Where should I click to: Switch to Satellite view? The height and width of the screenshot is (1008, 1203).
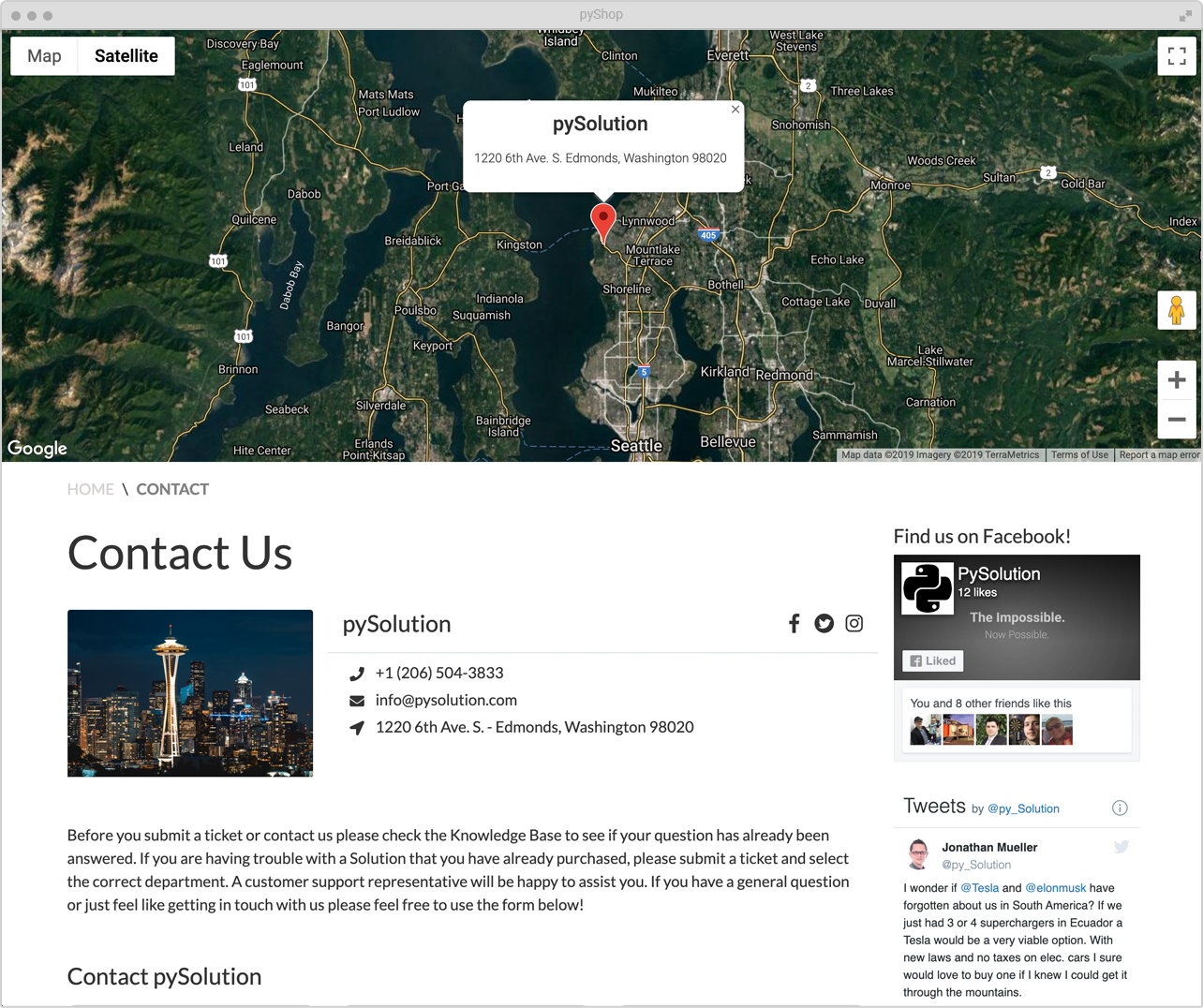(x=126, y=56)
